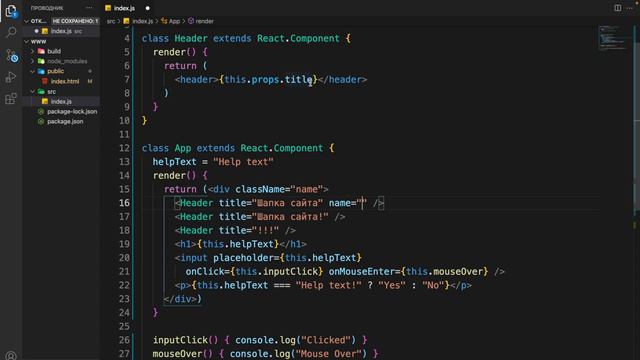640x360 pixels.
Task: Click line number 27 in the gutter
Action: click(124, 353)
